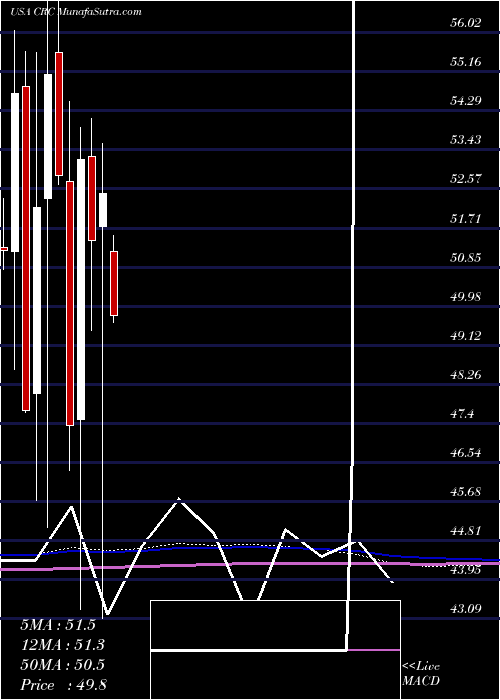Click the 'USA CRC MunafaSutra.com' header text

click(75, 11)
